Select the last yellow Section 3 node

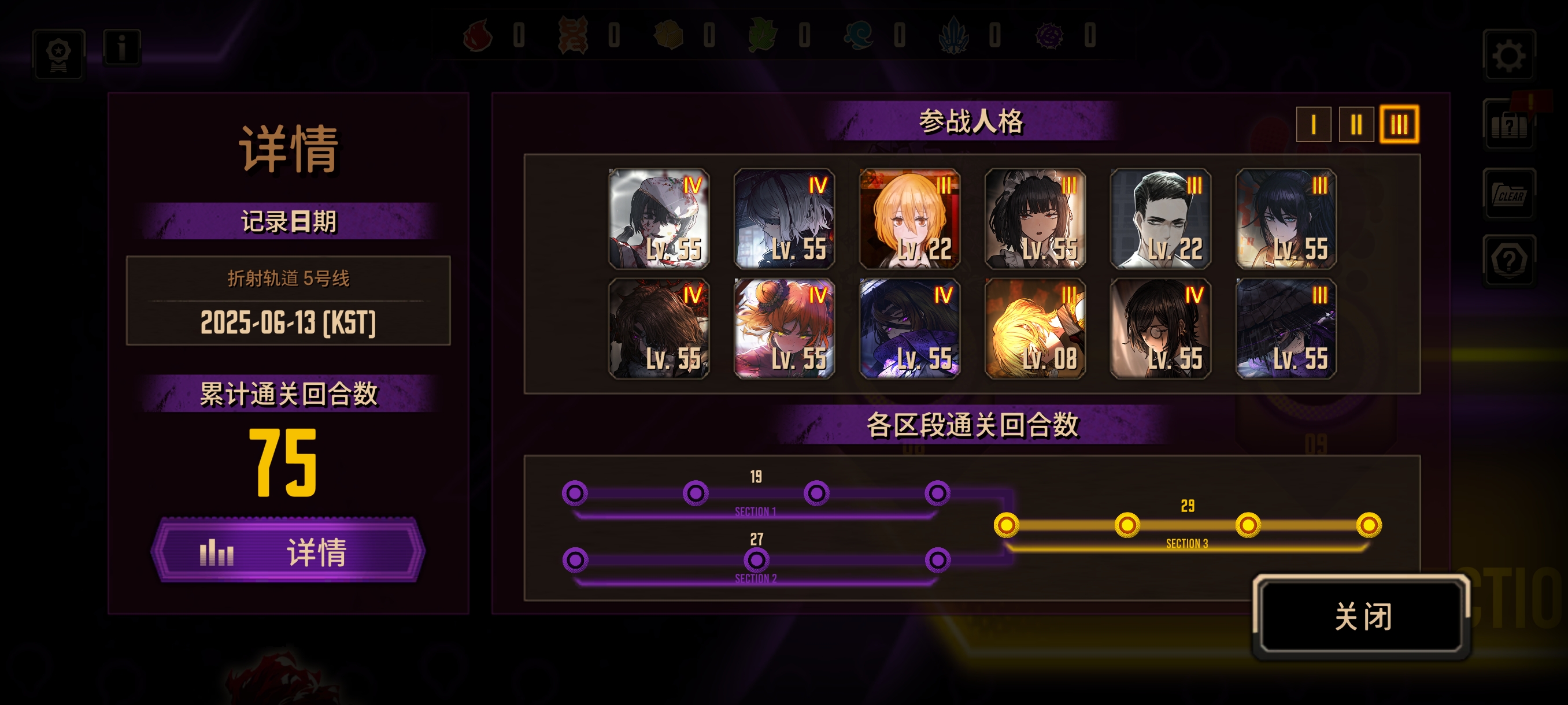point(1369,524)
